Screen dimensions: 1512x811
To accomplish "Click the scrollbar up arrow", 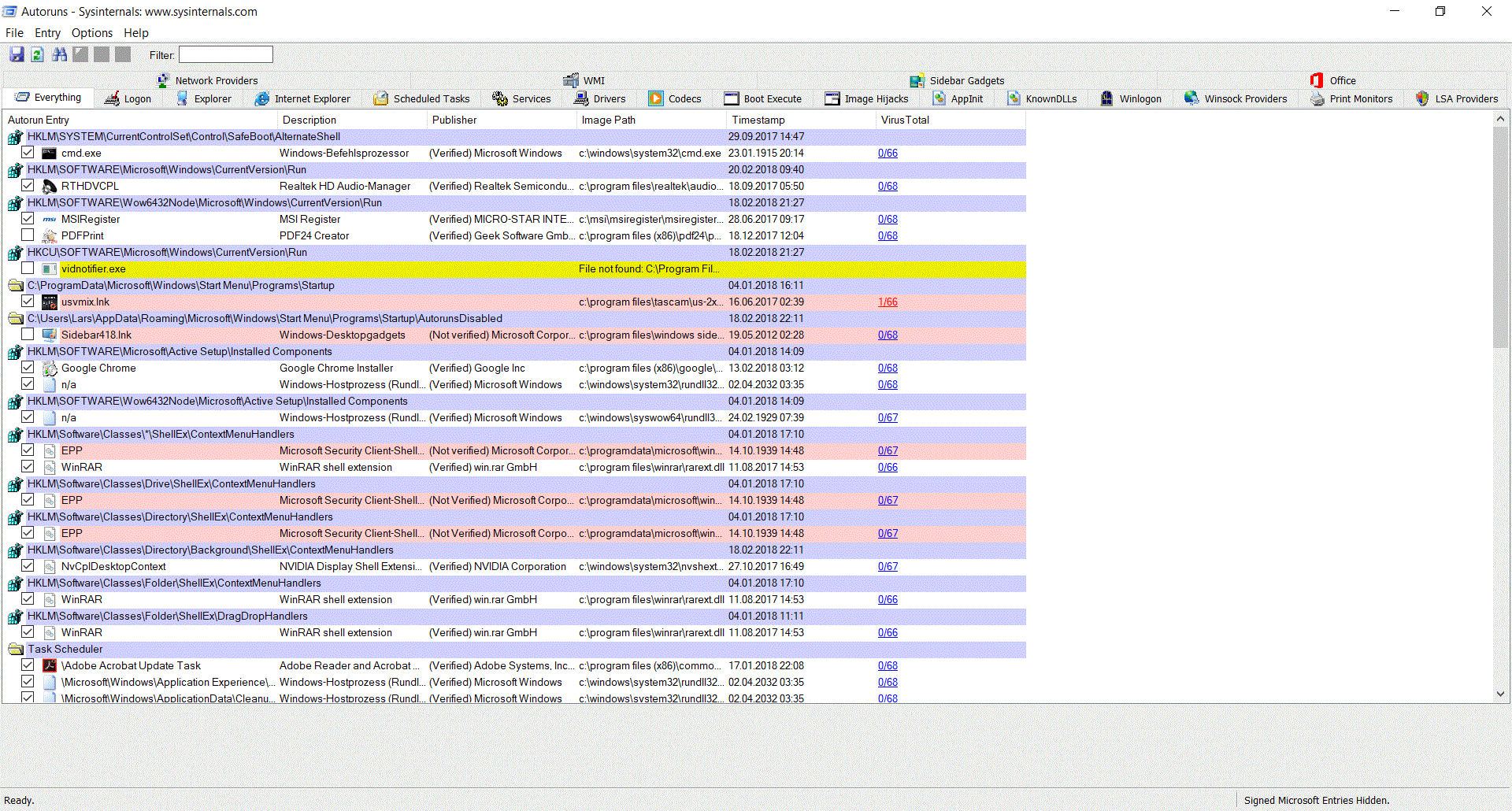I will pos(1500,119).
